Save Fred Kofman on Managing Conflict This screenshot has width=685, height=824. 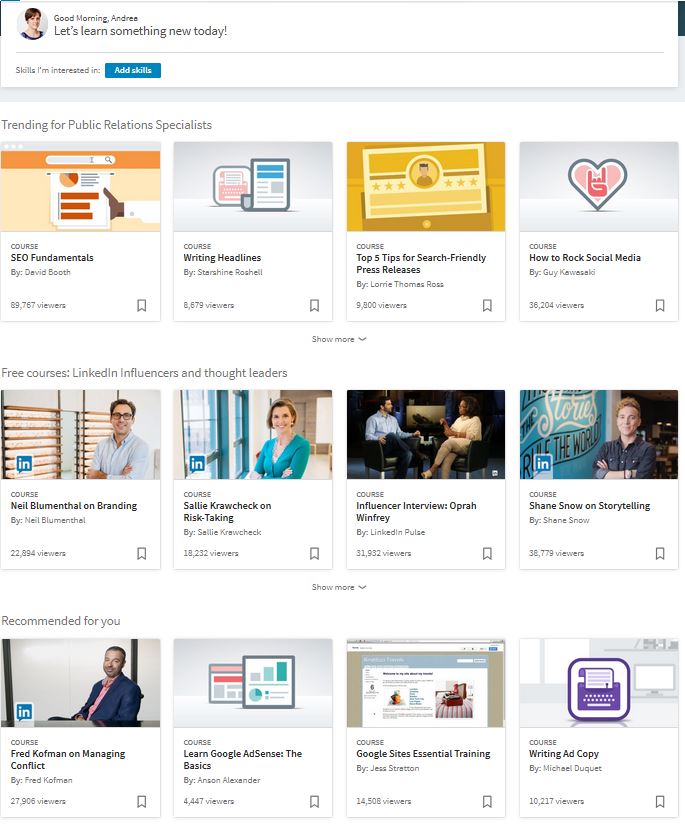tap(141, 801)
